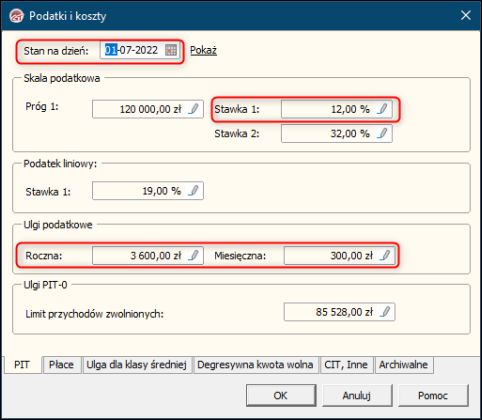Confirm with the OK button
The width and height of the screenshot is (482, 420).
coord(281,395)
